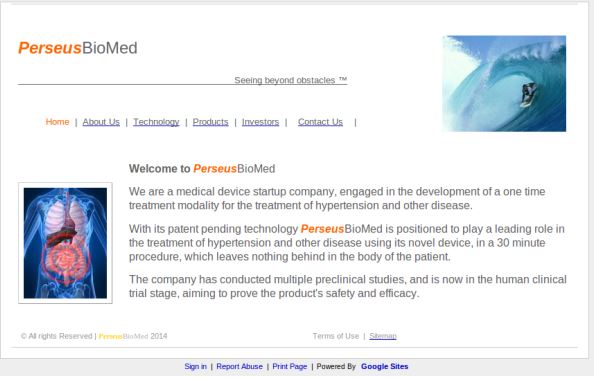Open the Google Sites link
The image size is (594, 378).
tap(385, 366)
